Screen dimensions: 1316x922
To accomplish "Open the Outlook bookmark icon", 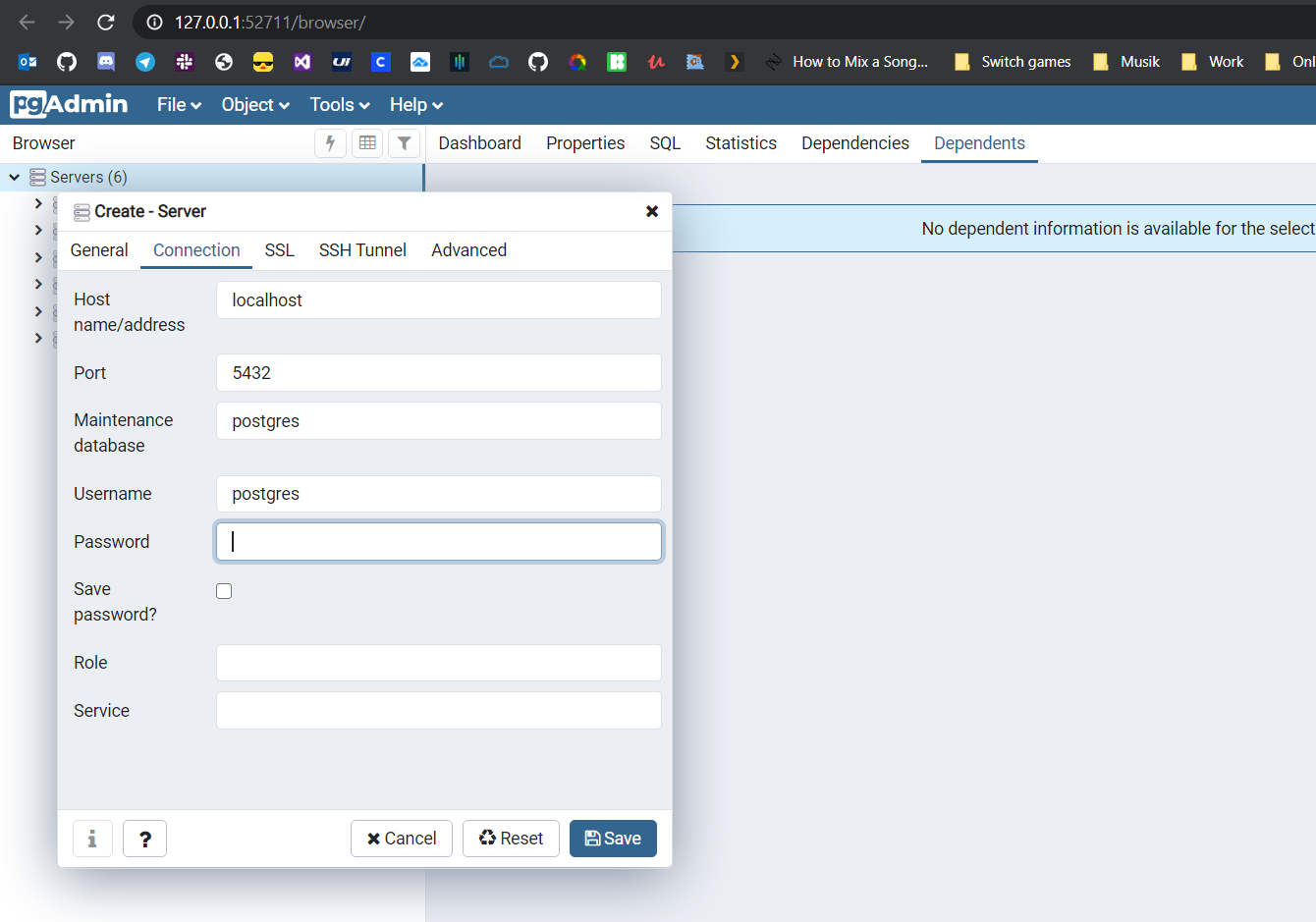I will (27, 62).
